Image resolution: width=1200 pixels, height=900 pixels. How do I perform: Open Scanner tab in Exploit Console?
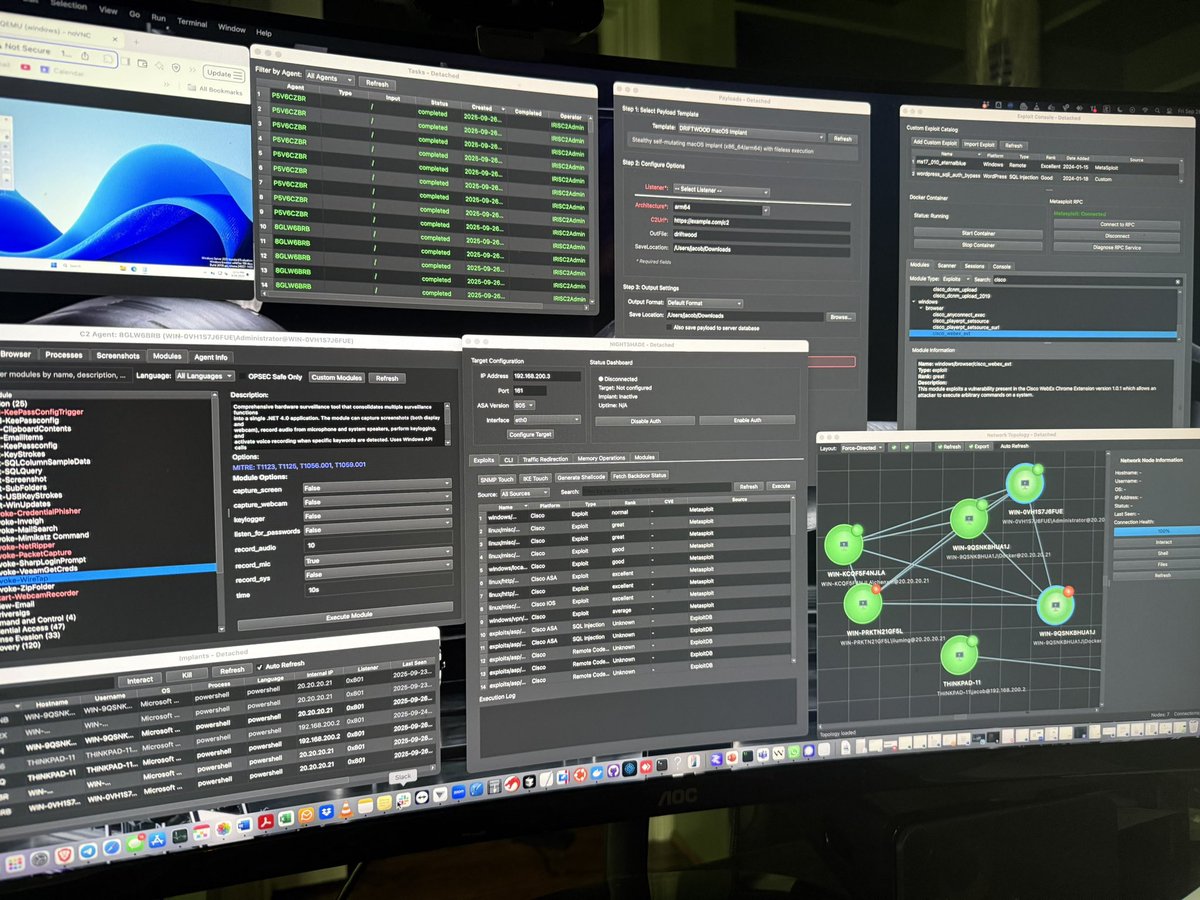click(x=947, y=266)
